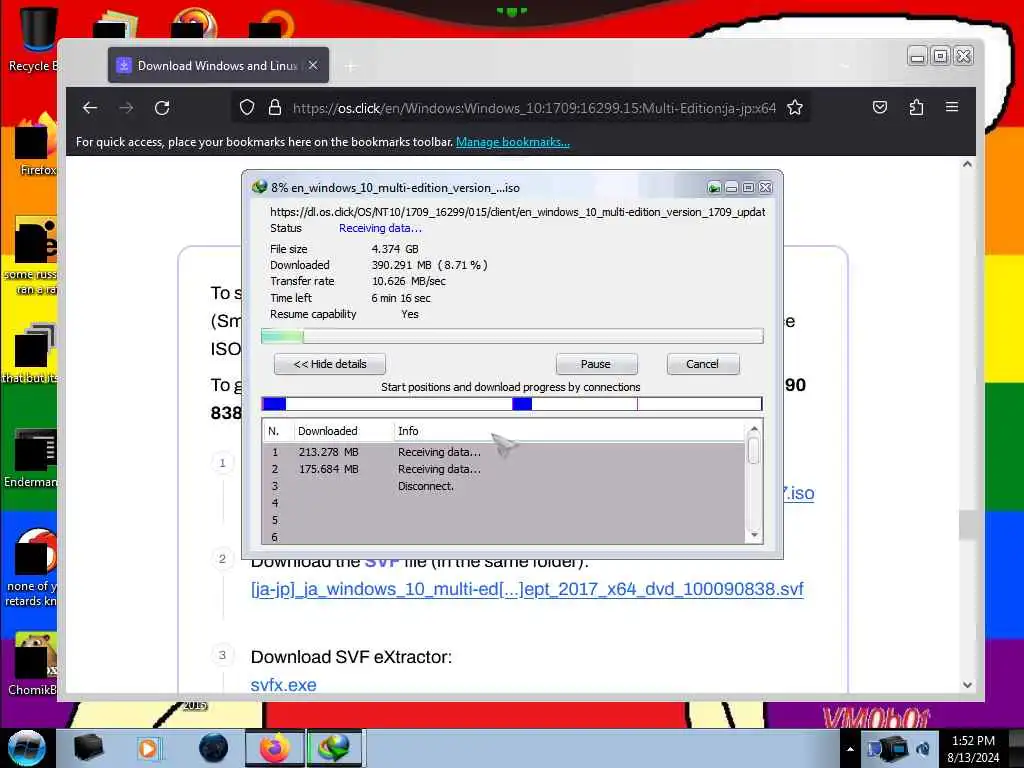Cancel the ISO download
The width and height of the screenshot is (1024, 768).
coord(703,364)
